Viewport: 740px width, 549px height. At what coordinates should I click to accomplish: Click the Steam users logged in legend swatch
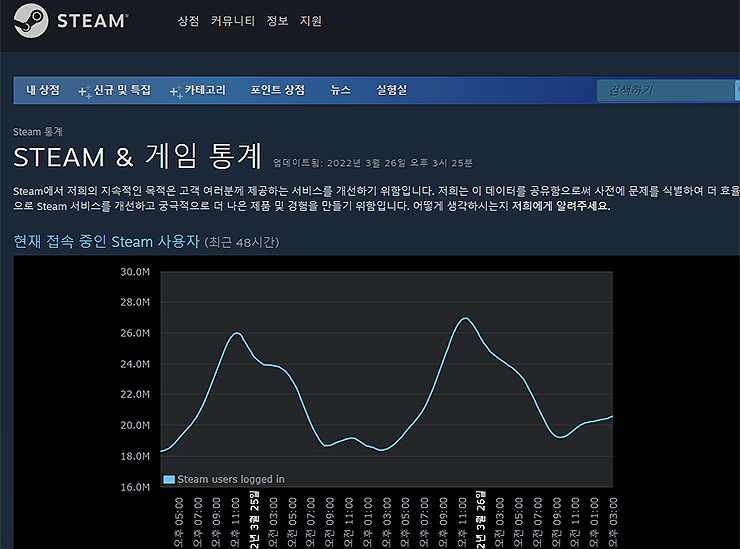point(169,480)
